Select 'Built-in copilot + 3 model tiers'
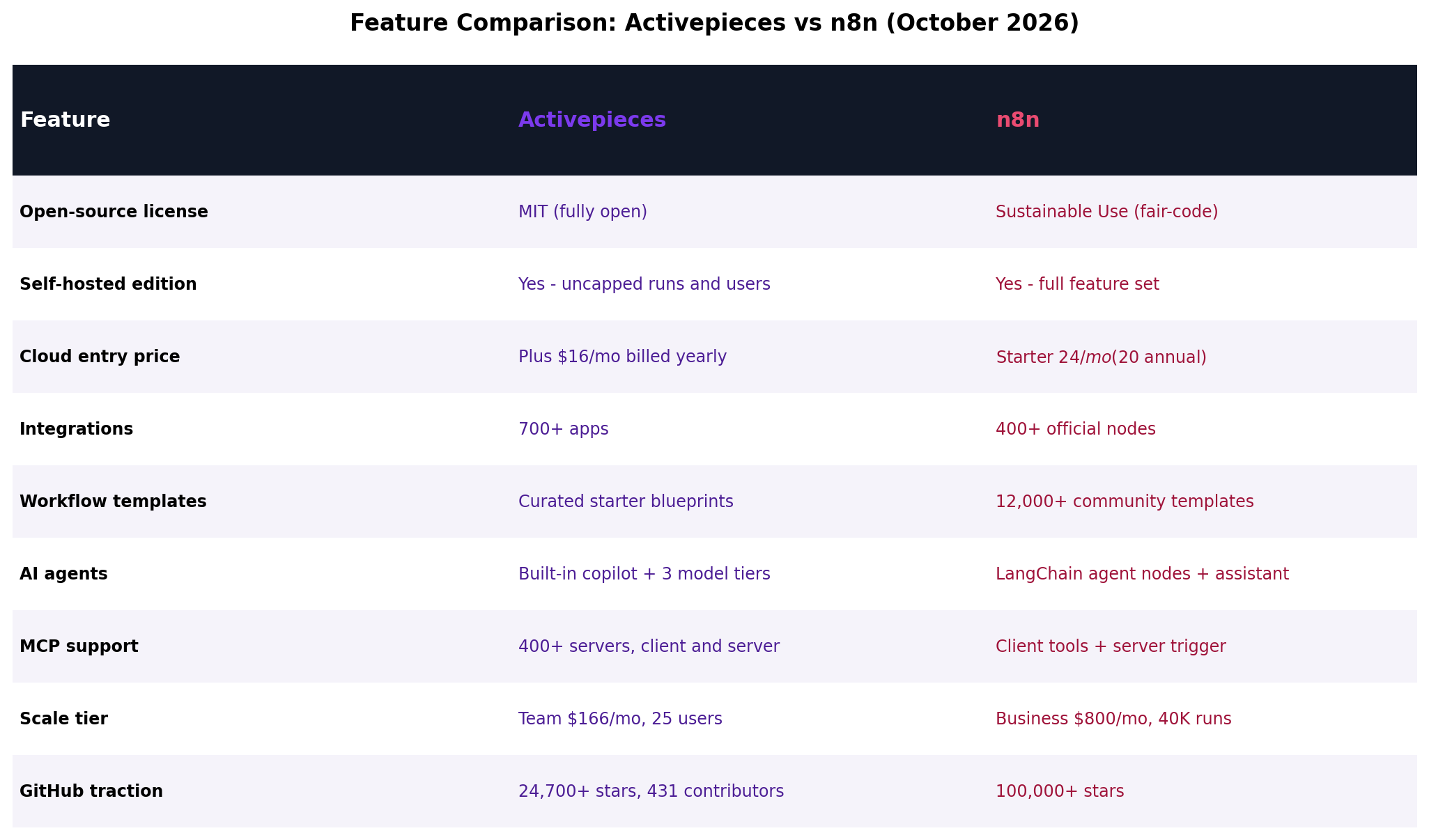Screen dimensions: 1429x840 [x=644, y=574]
